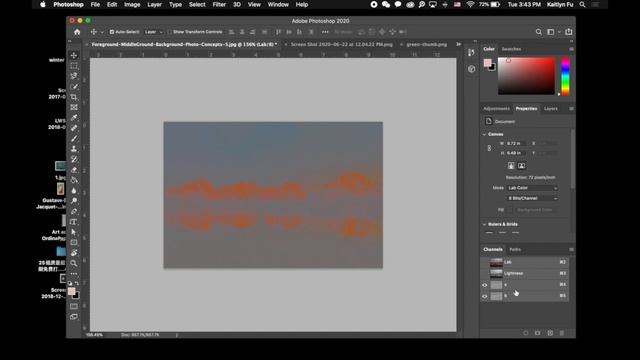
Task: Select the Quick Selection tool
Action: click(74, 87)
